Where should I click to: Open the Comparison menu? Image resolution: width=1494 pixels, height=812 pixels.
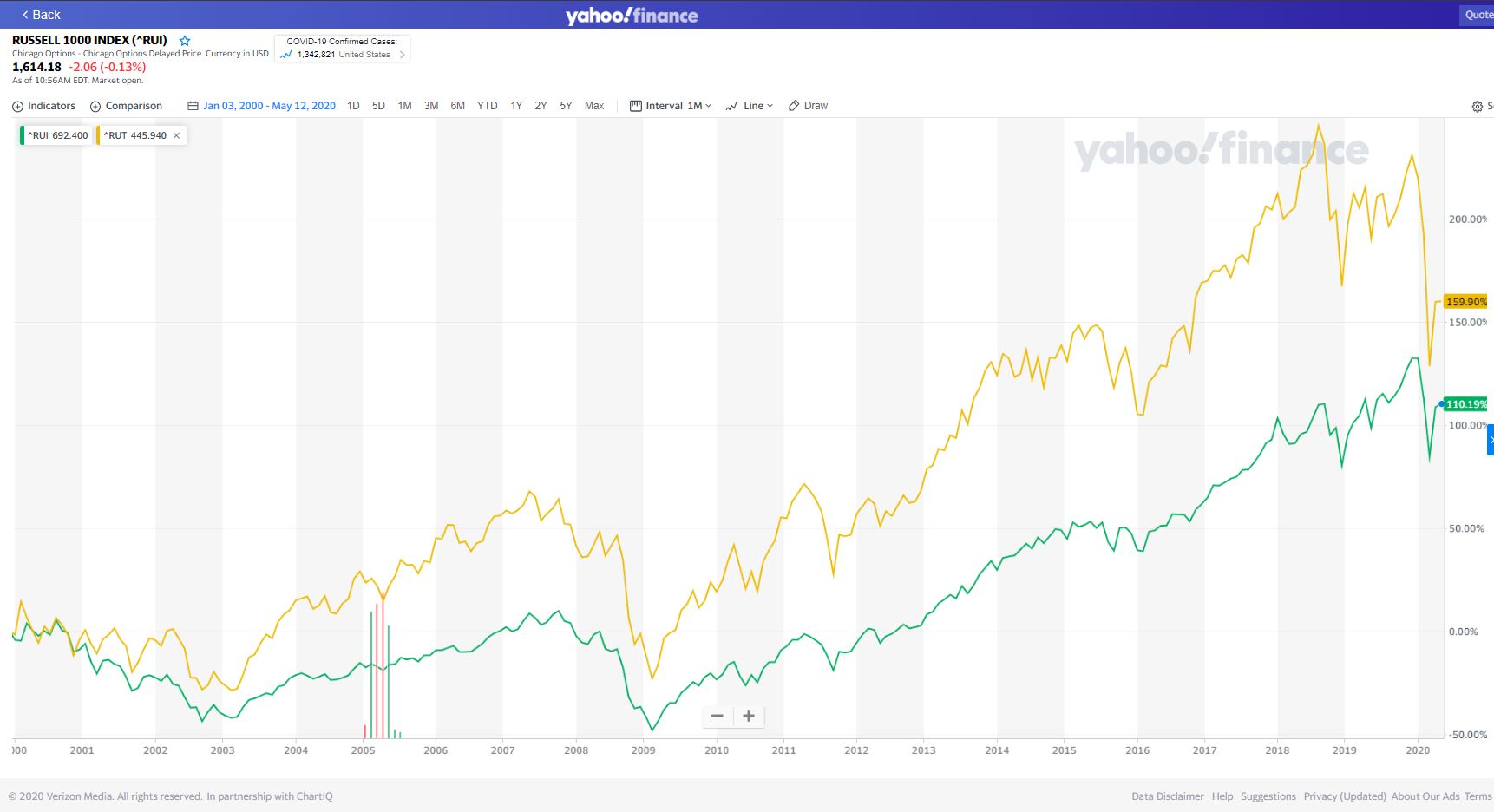point(127,106)
